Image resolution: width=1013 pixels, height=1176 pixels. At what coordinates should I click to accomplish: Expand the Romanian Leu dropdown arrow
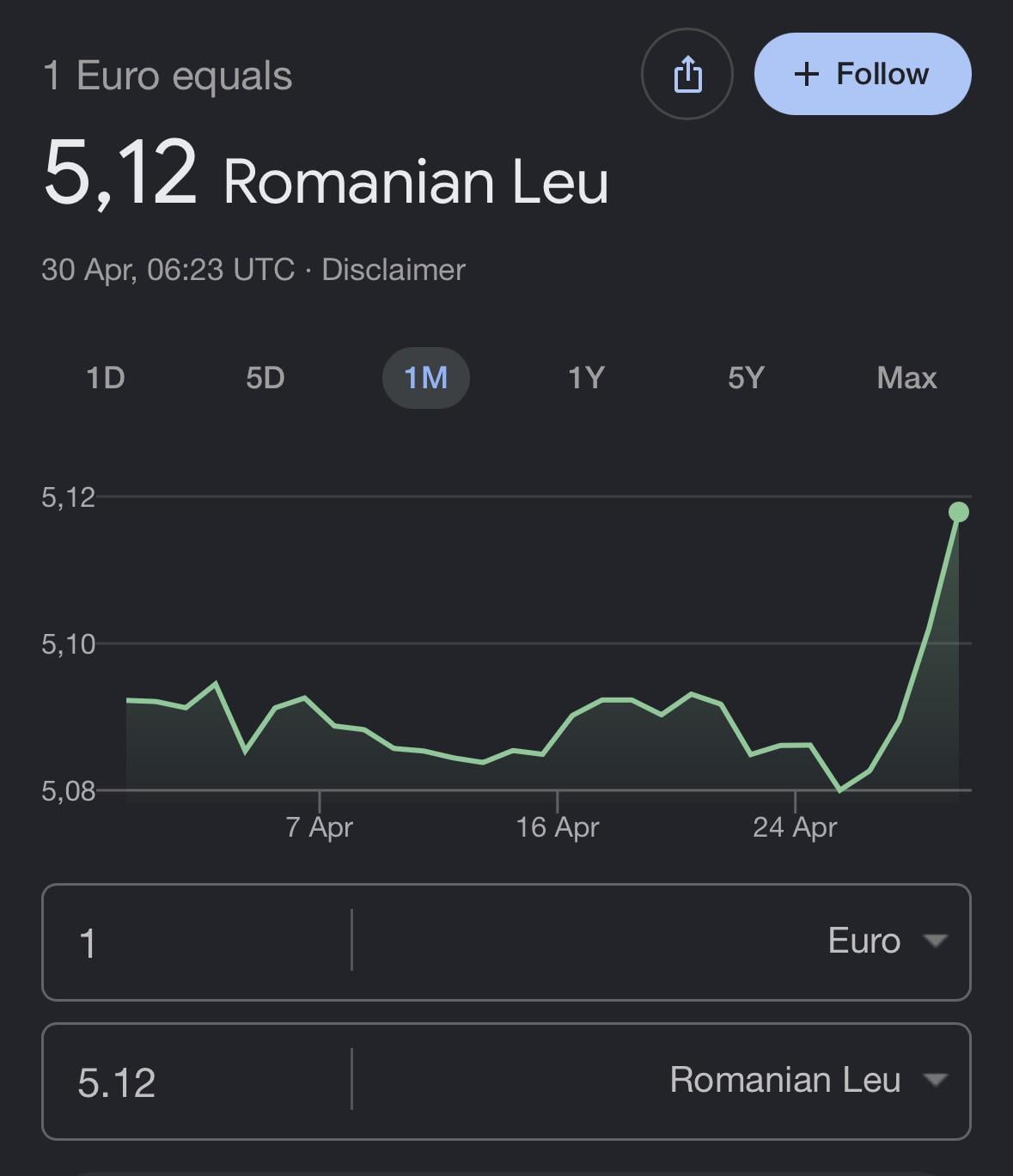pos(935,1080)
